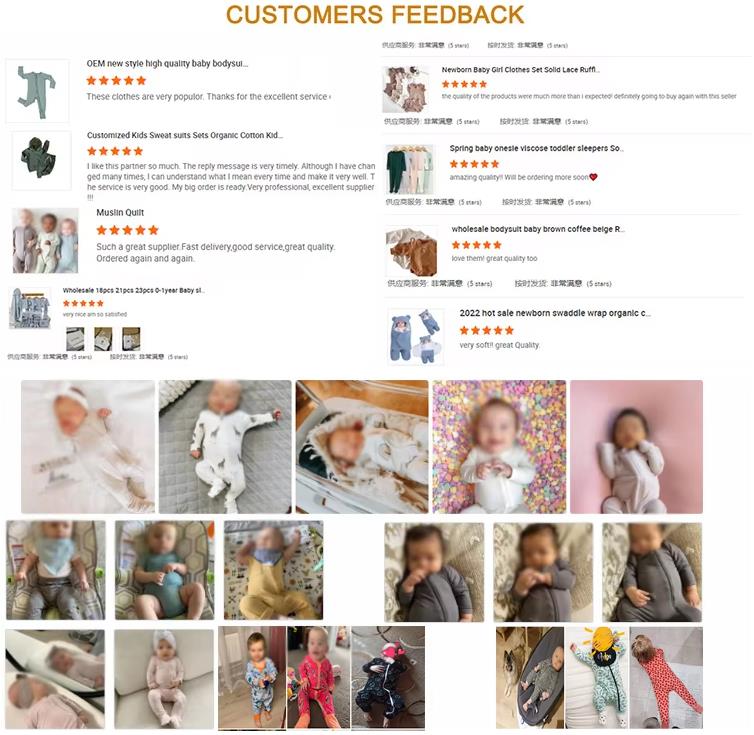Open the Wholesale 18pcs 21pcs baby set thumbnail
This screenshot has height=735, width=754.
(30, 308)
